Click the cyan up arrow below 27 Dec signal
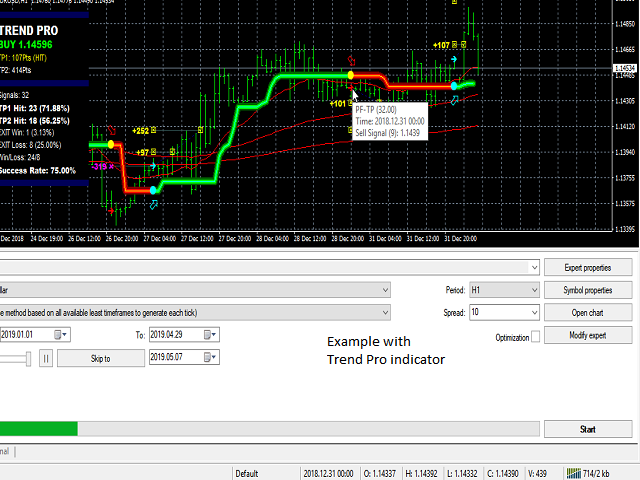 pyautogui.click(x=154, y=204)
